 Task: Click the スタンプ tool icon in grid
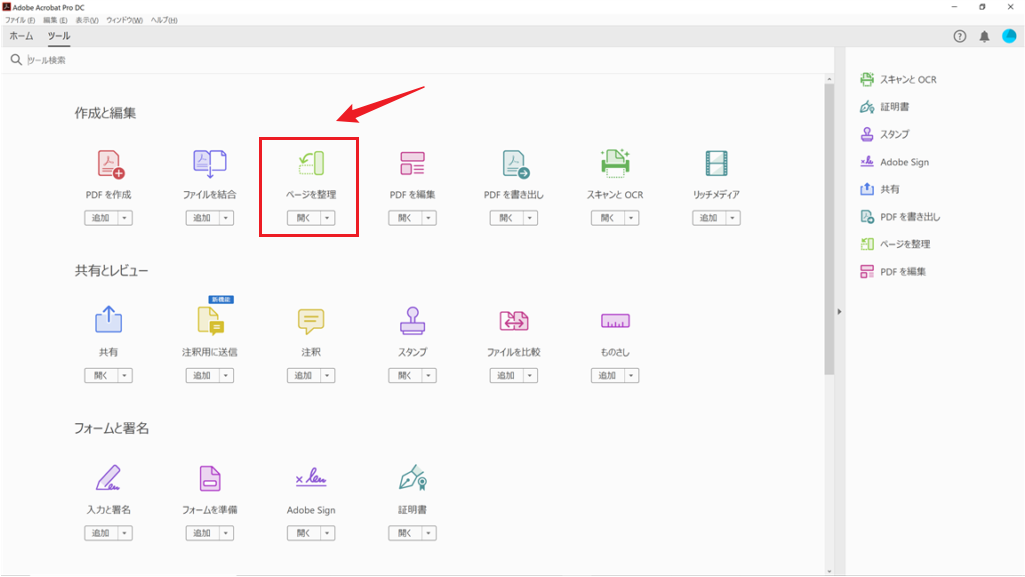(412, 320)
